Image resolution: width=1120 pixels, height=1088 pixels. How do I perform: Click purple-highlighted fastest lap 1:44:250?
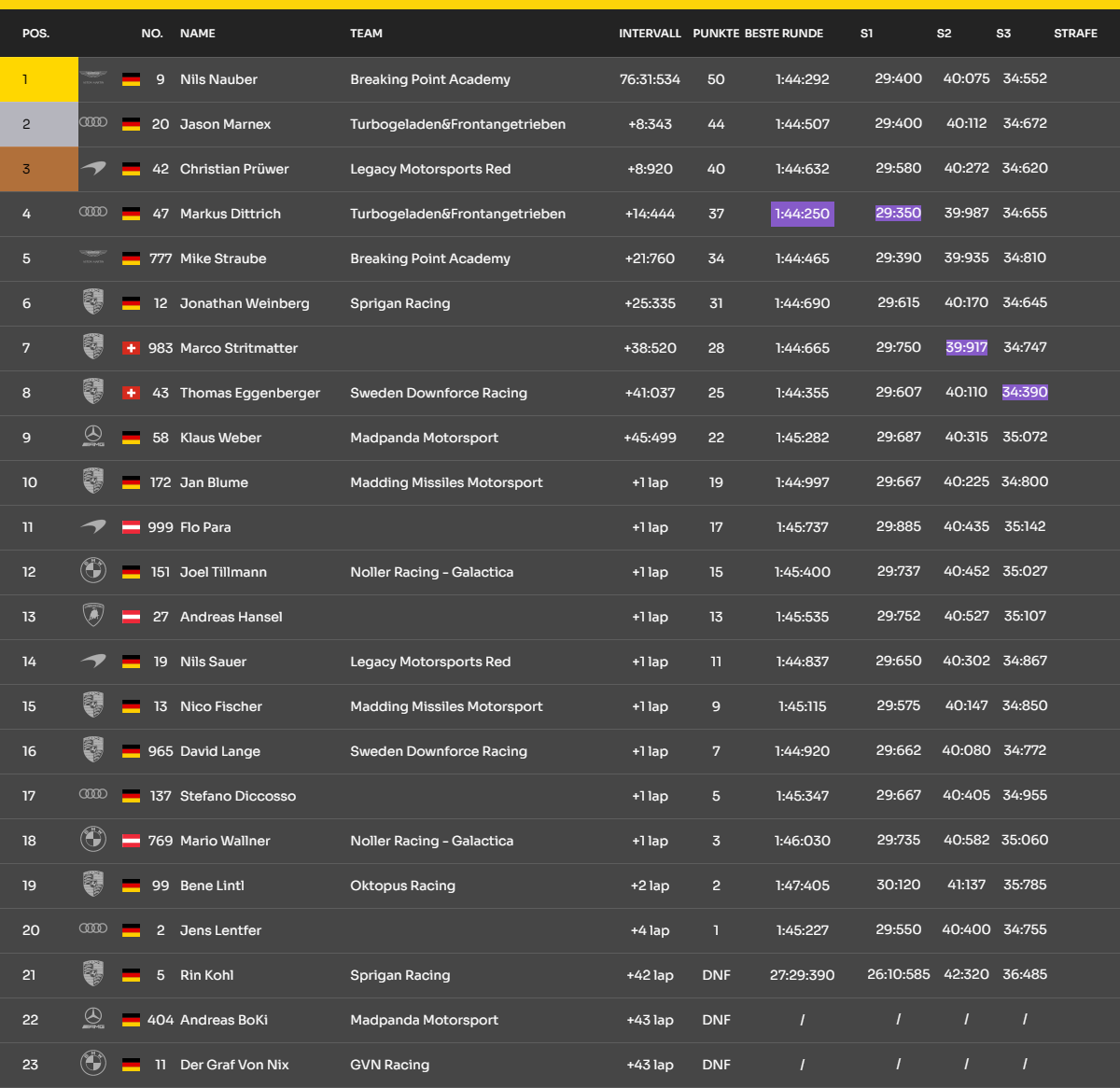[x=802, y=214]
